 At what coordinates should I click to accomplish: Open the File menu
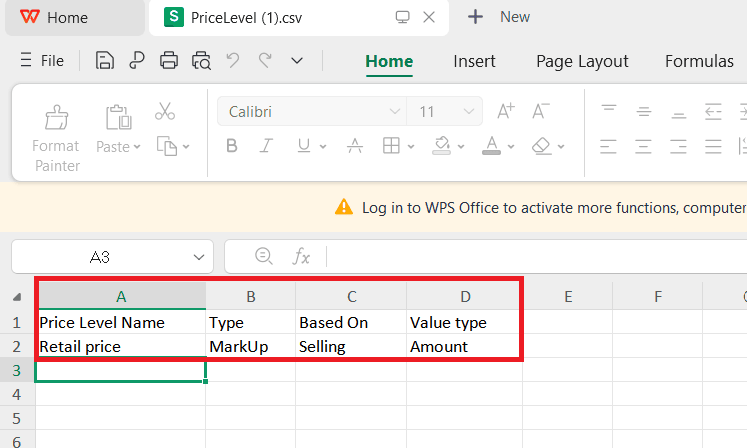(43, 61)
